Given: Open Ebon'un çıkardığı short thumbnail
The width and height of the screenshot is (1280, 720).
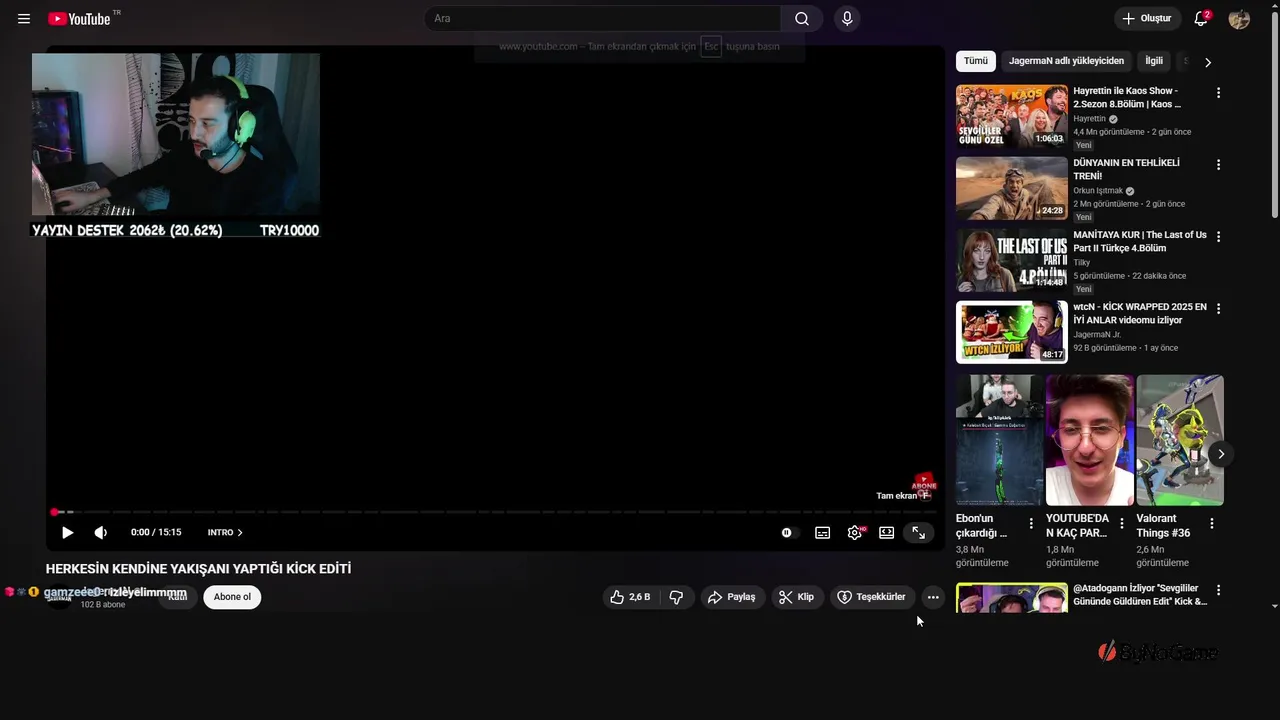Looking at the screenshot, I should point(1000,440).
